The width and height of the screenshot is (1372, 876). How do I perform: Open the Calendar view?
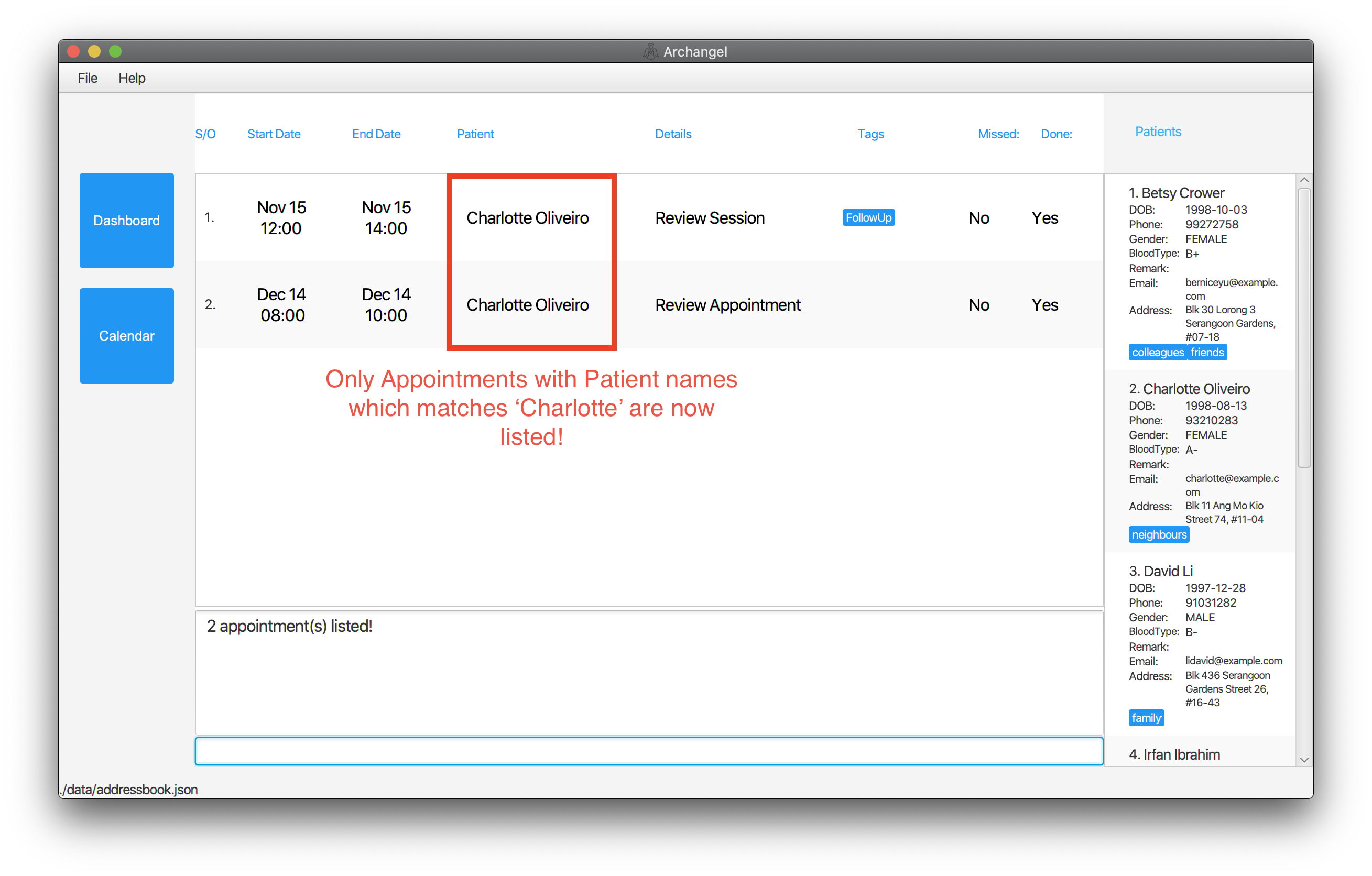pyautogui.click(x=126, y=335)
